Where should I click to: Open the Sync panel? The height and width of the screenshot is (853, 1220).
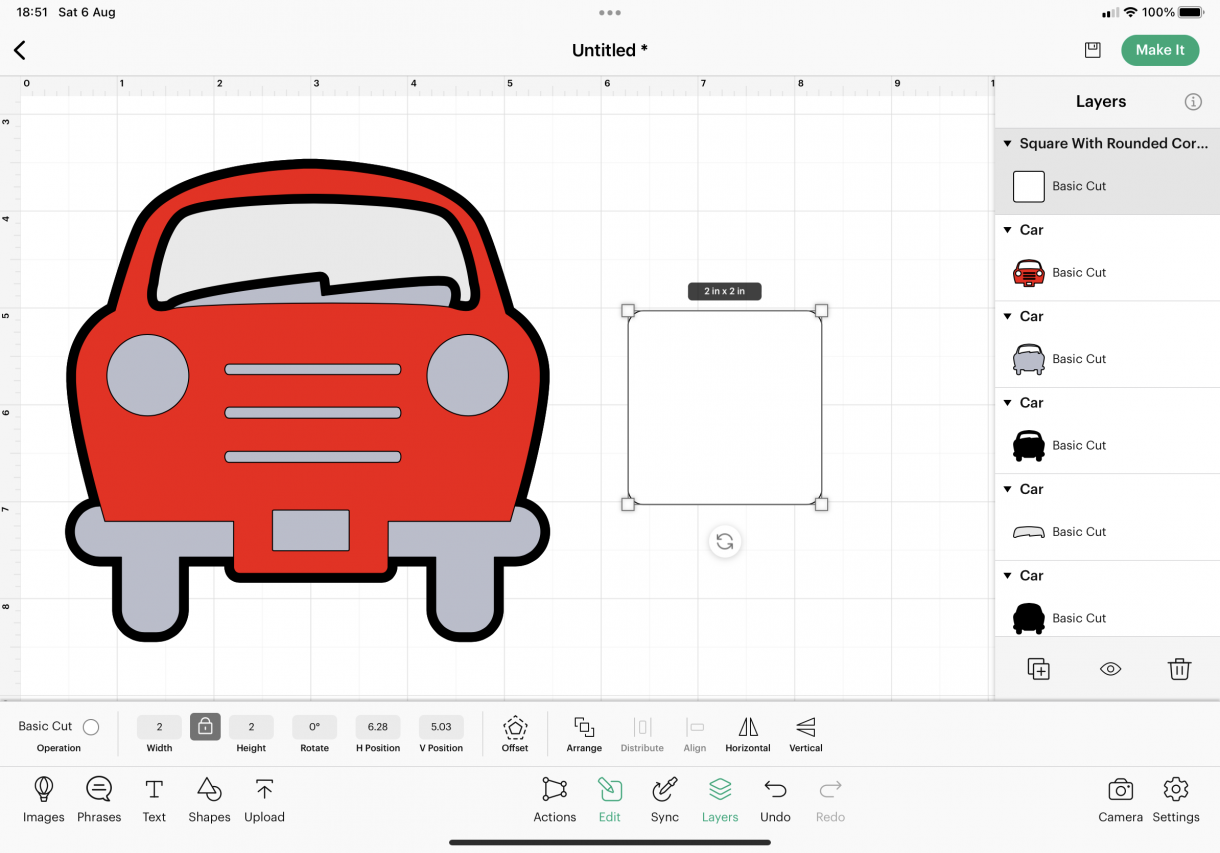point(665,800)
